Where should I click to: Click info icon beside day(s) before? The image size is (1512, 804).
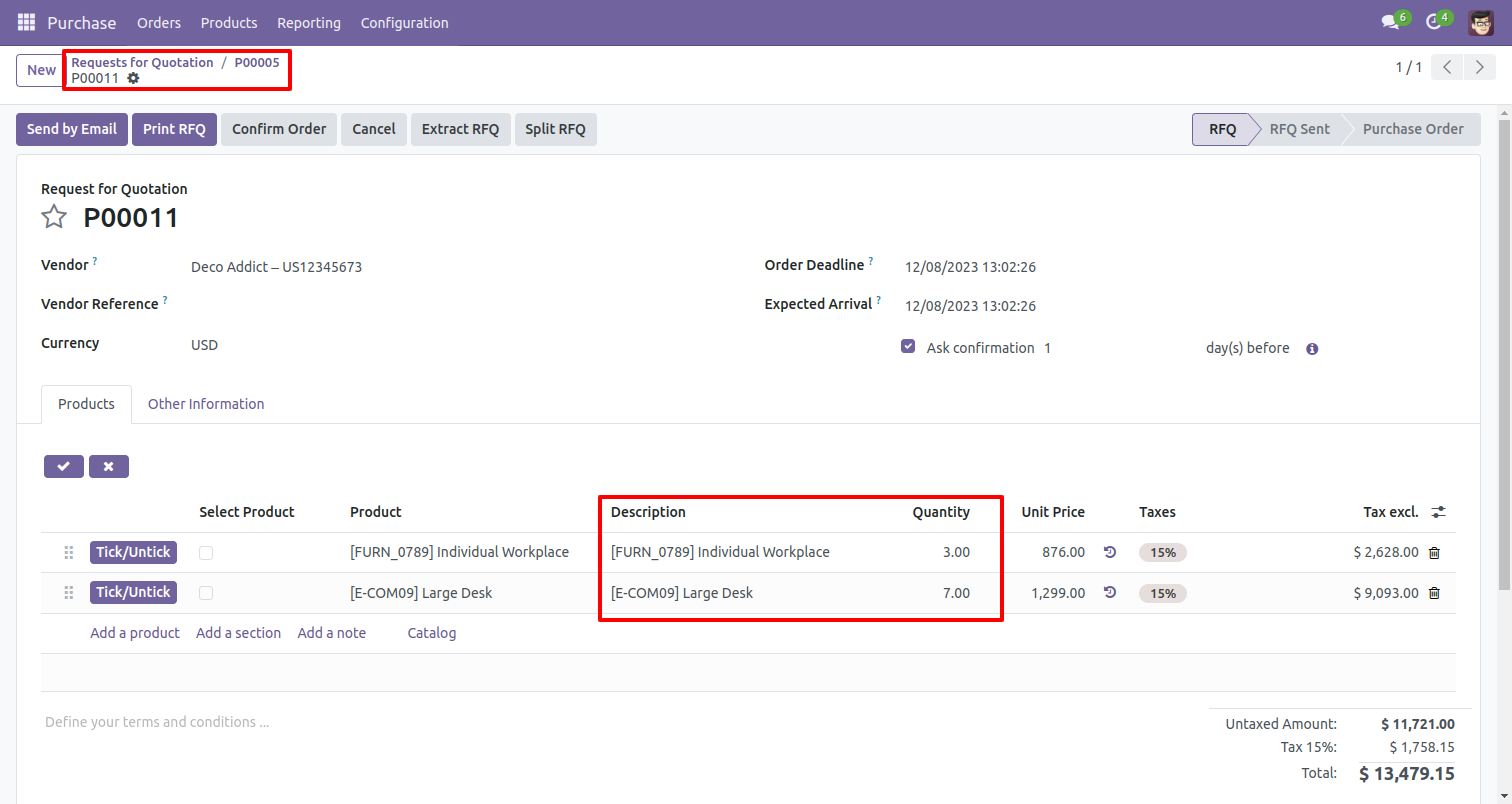[x=1312, y=349]
